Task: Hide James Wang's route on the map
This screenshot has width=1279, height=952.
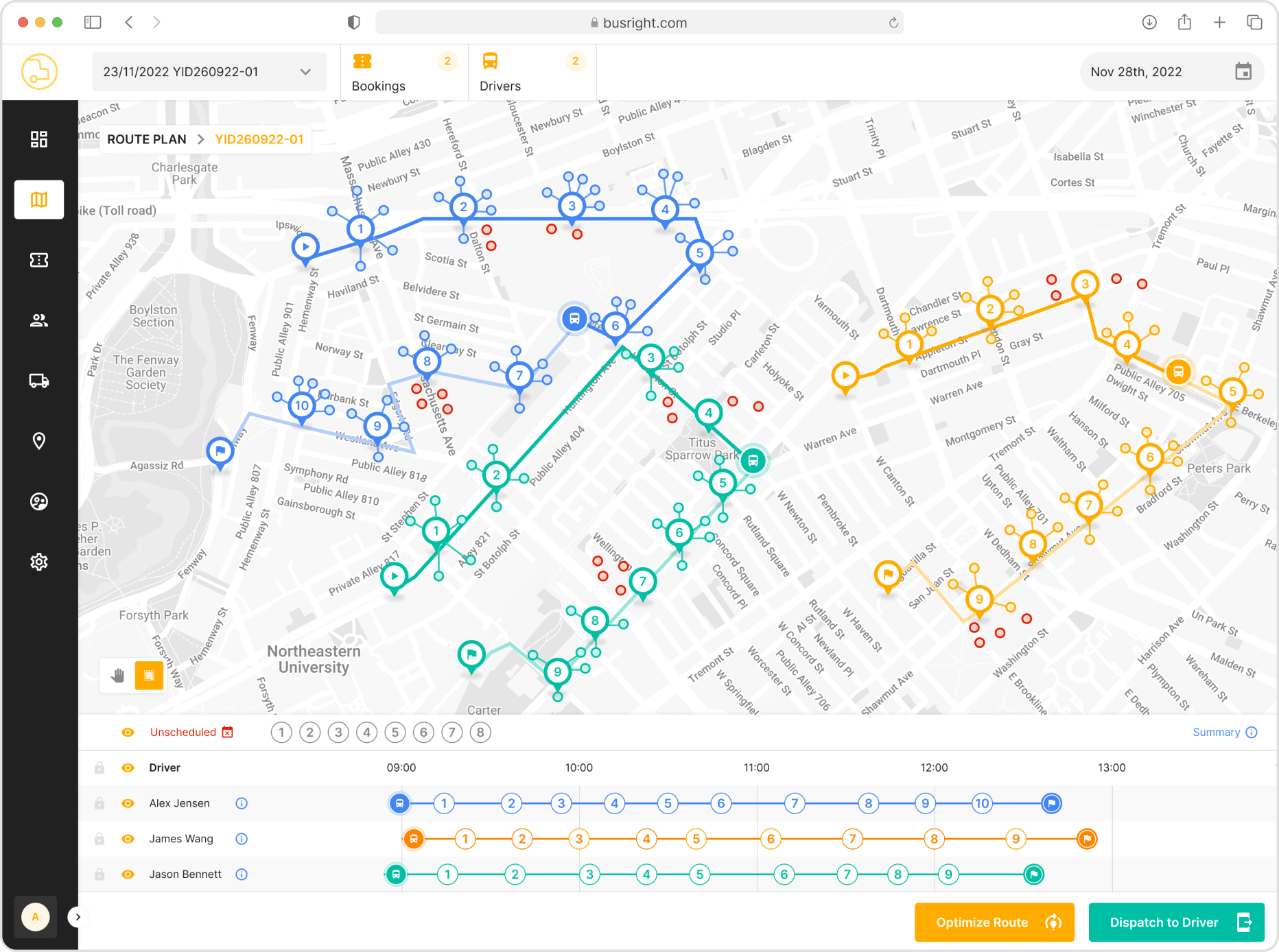Action: [128, 838]
